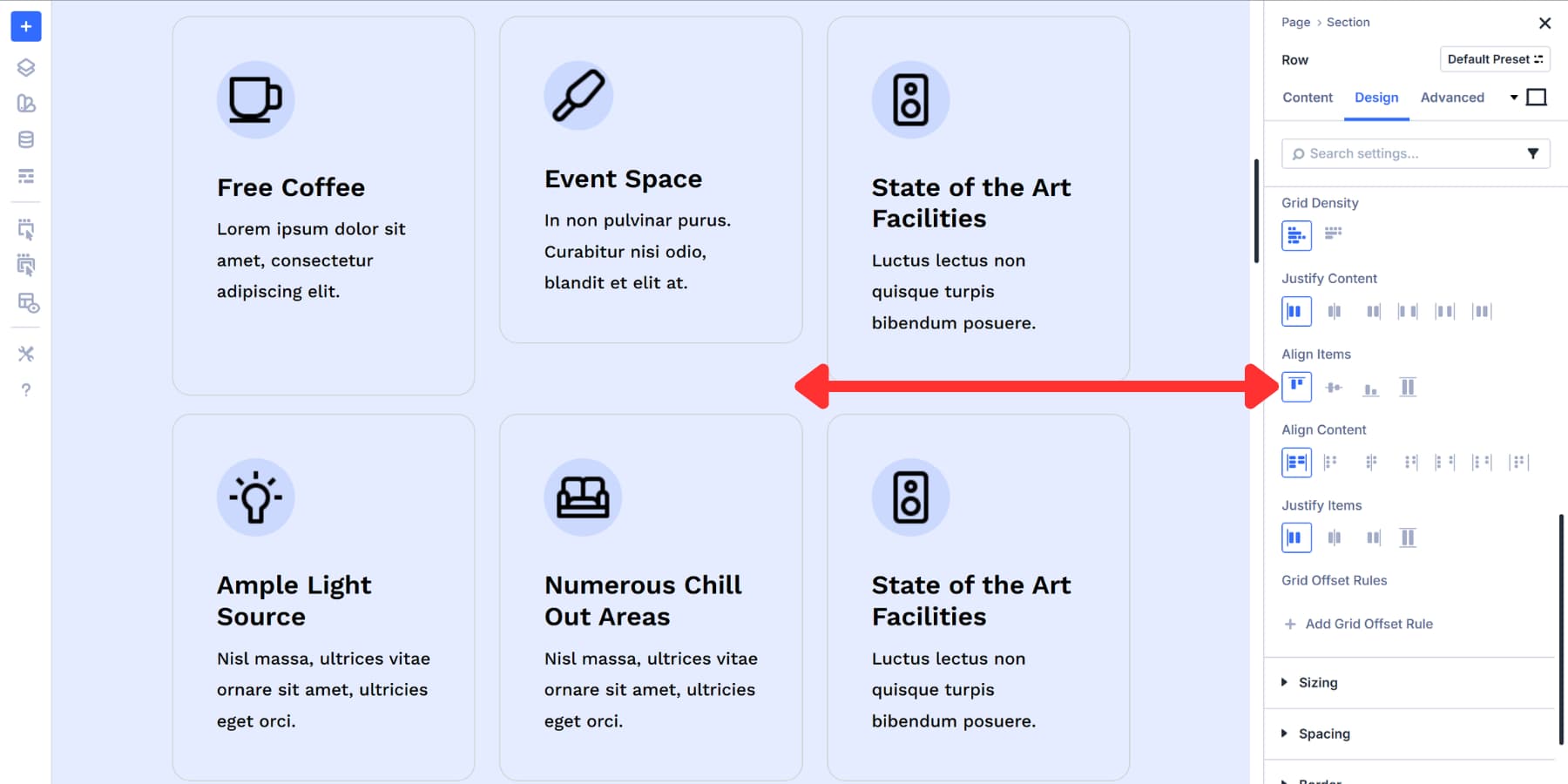Screen dimensions: 1568x784
Task: Open the Default Preset button
Action: pos(1495,59)
